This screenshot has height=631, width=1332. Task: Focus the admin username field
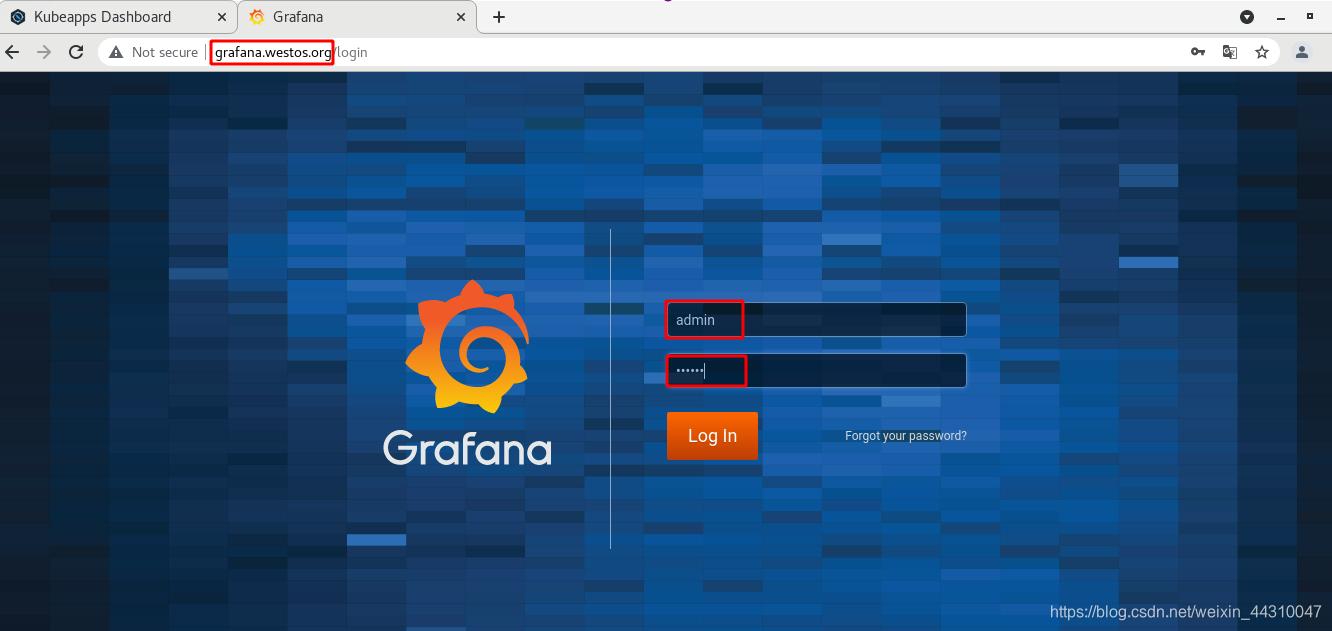tap(816, 320)
